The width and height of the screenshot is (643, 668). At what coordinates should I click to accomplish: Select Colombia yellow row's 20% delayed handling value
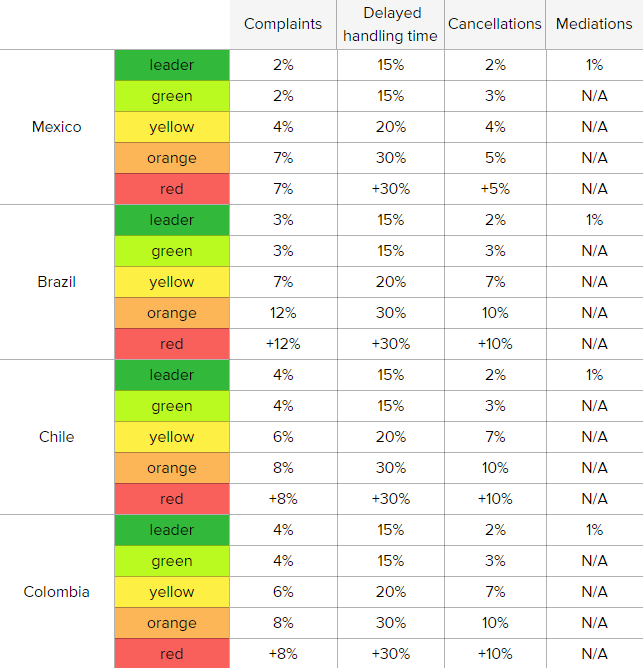click(390, 592)
